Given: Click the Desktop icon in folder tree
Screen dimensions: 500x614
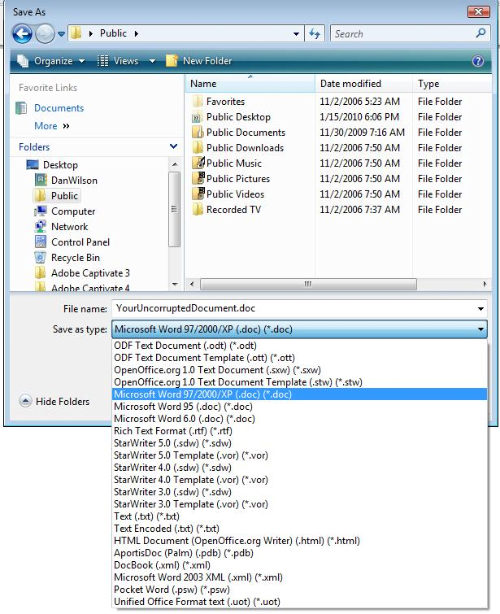Looking at the screenshot, I should (32, 164).
